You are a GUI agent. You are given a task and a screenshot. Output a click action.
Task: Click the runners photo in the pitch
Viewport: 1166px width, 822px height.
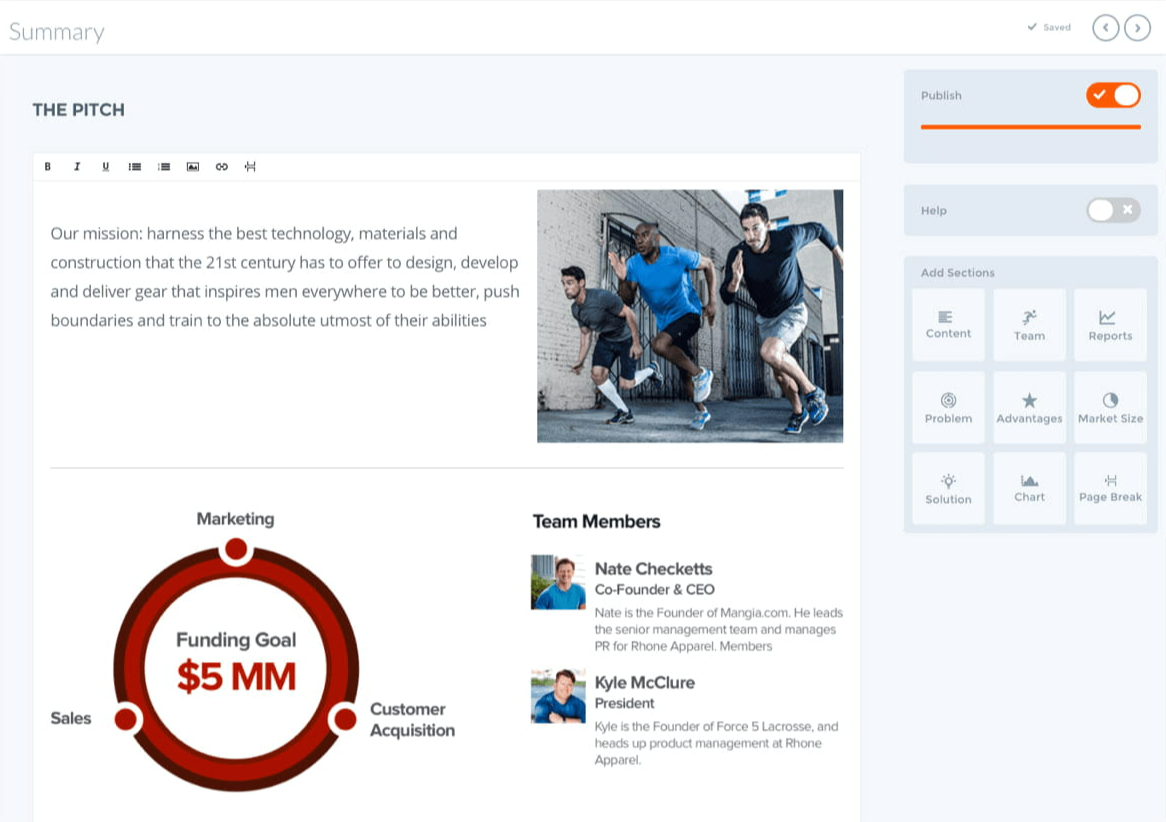click(690, 315)
